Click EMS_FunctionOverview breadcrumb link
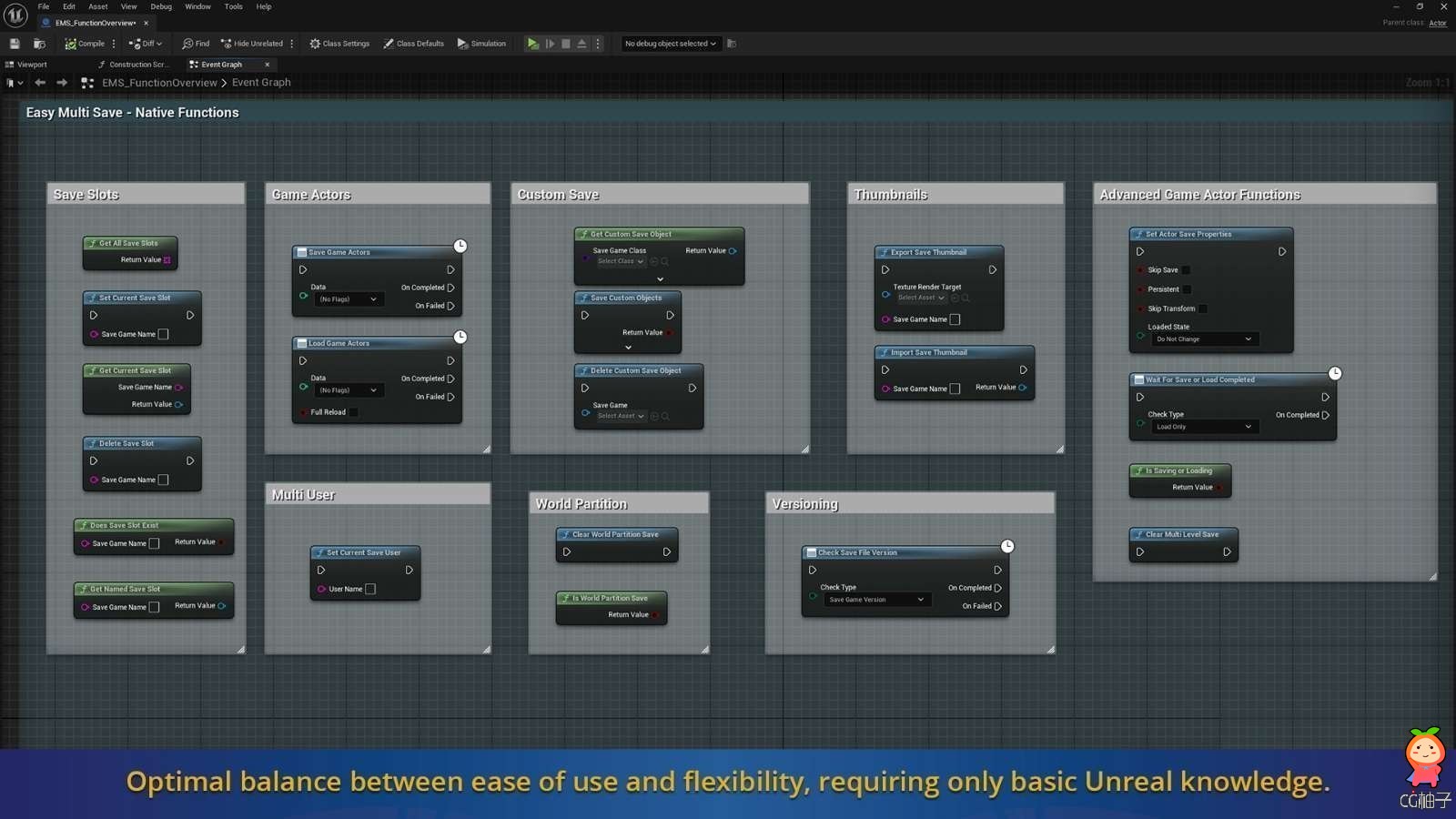1456x819 pixels. (159, 83)
